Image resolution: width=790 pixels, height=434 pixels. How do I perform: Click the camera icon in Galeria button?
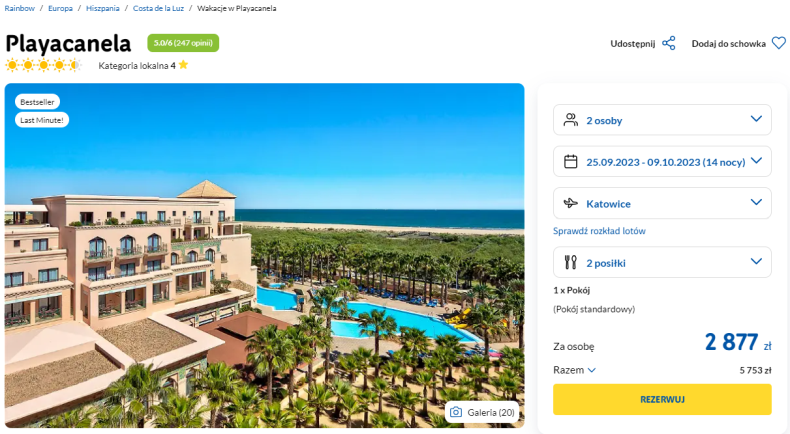tap(456, 412)
